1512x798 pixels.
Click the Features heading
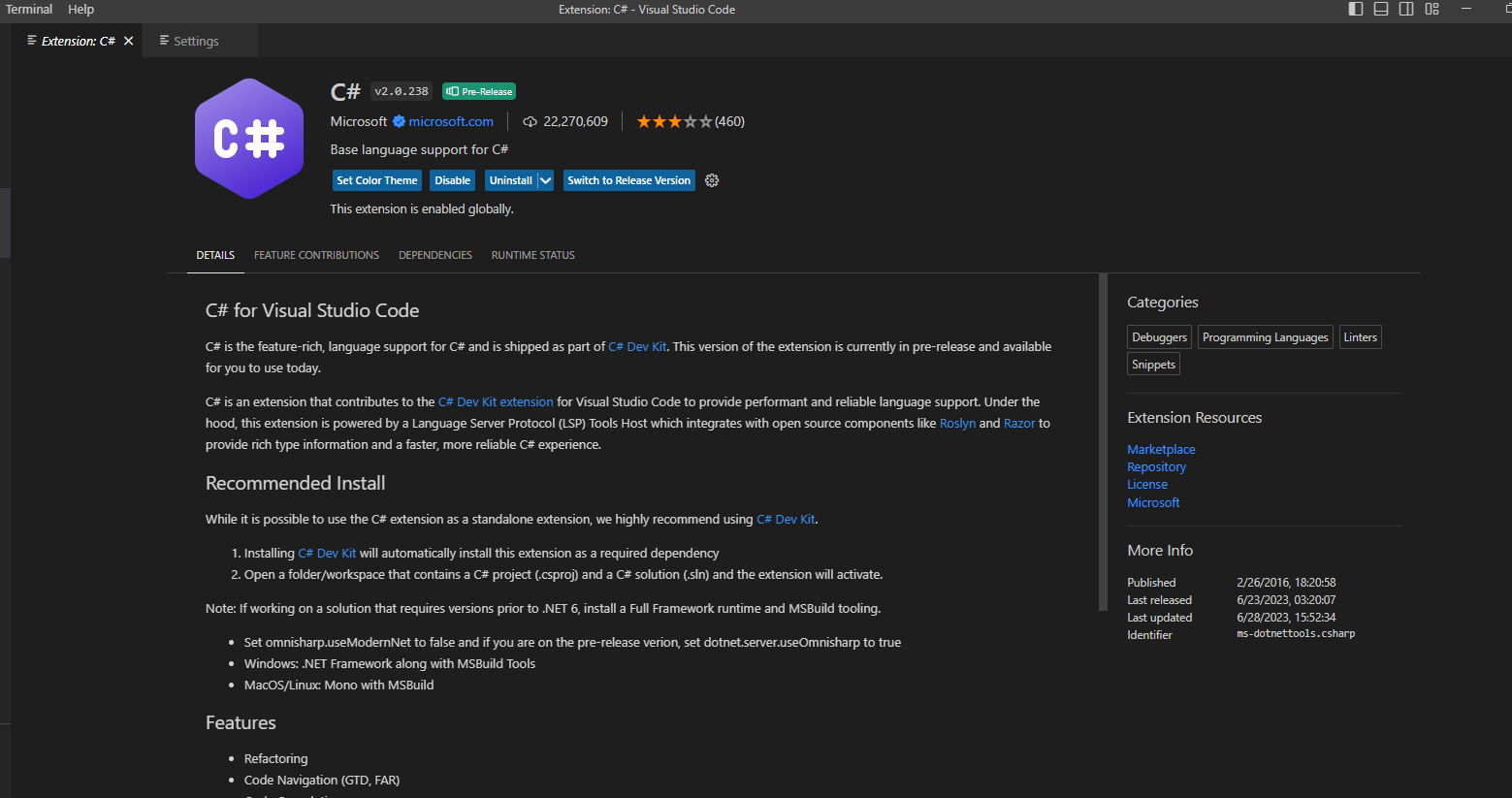tap(241, 722)
